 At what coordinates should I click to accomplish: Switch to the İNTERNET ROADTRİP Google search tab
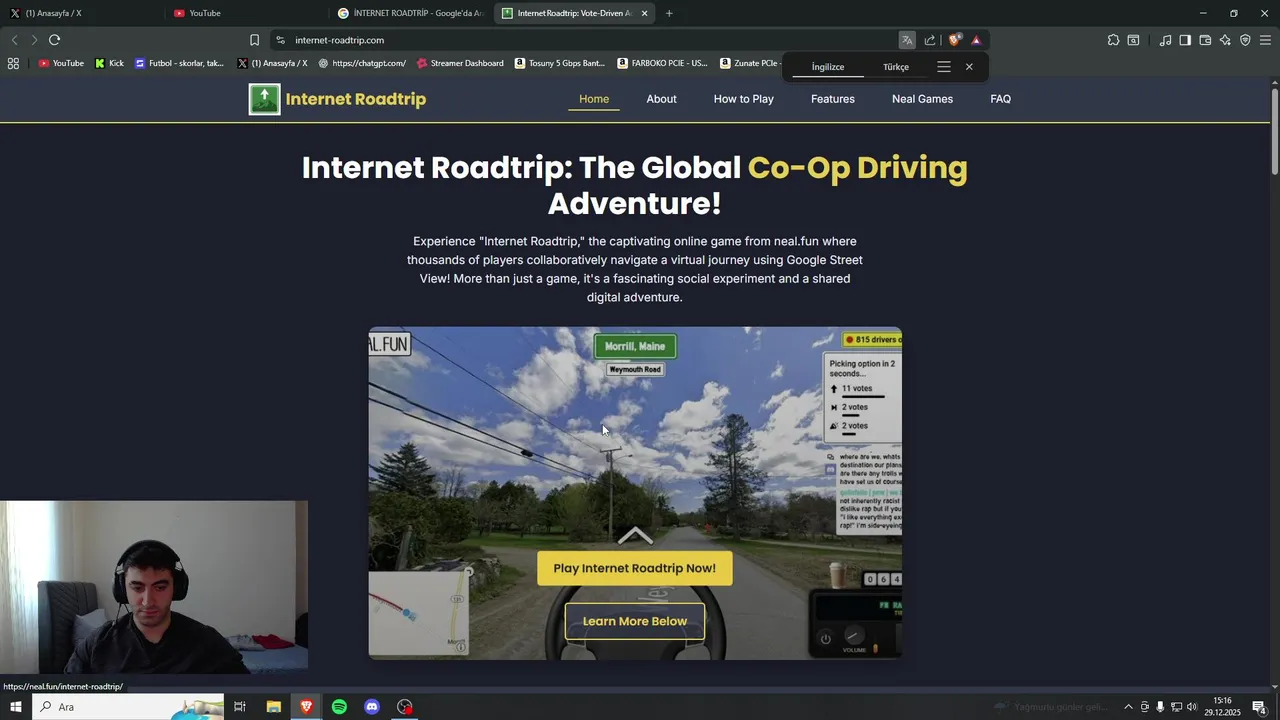[x=410, y=13]
